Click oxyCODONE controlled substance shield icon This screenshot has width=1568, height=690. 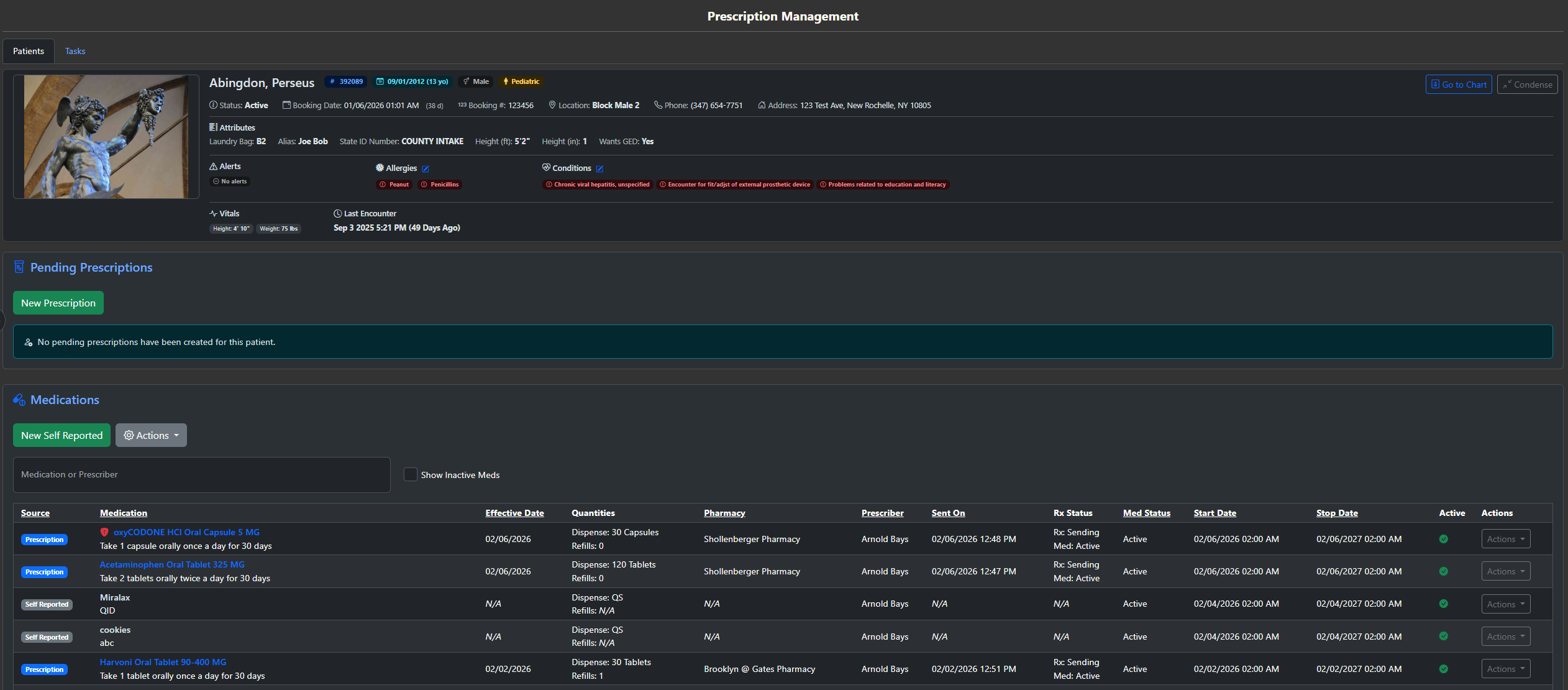104,532
